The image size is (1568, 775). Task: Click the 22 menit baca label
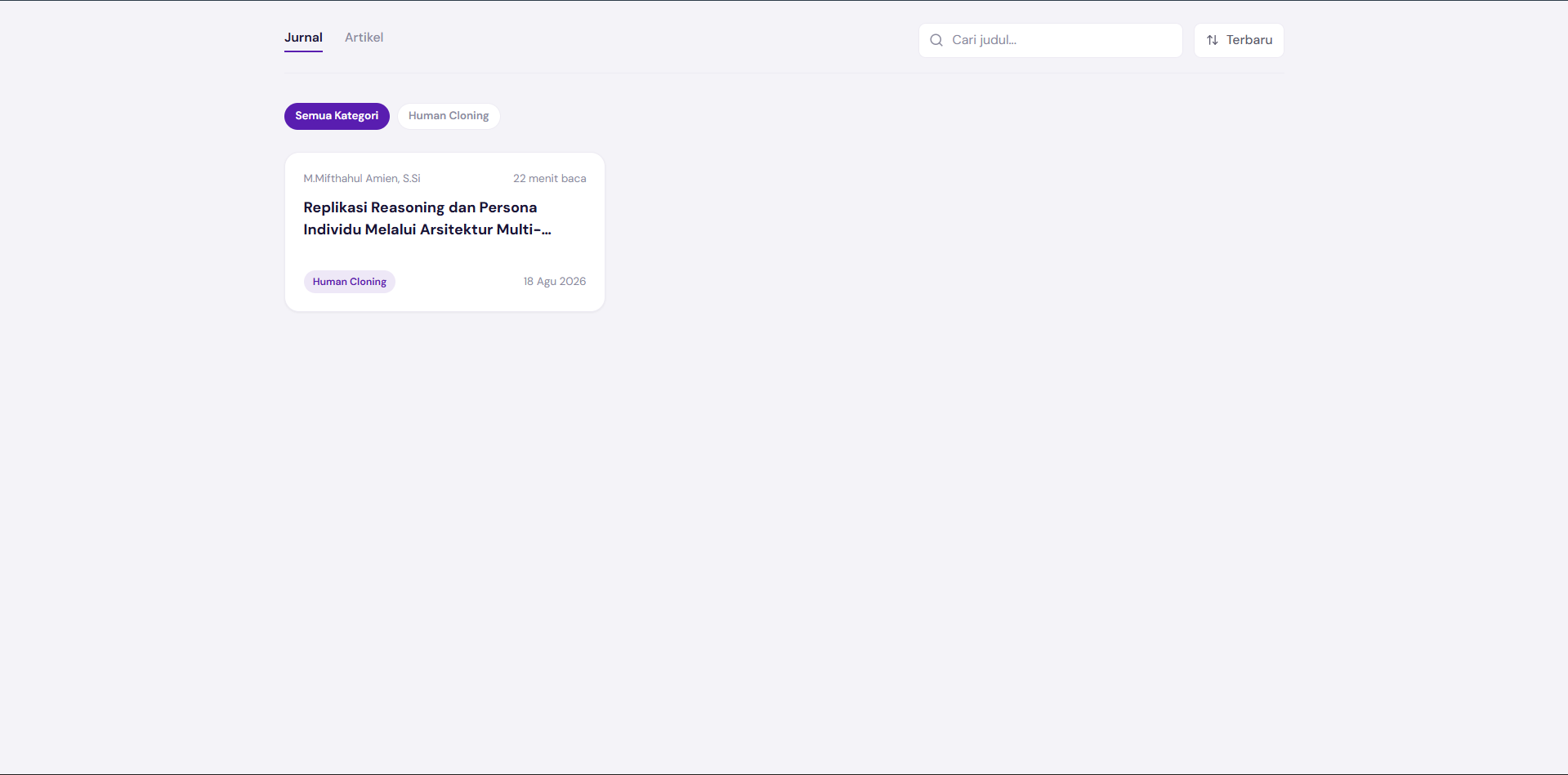[x=549, y=178]
